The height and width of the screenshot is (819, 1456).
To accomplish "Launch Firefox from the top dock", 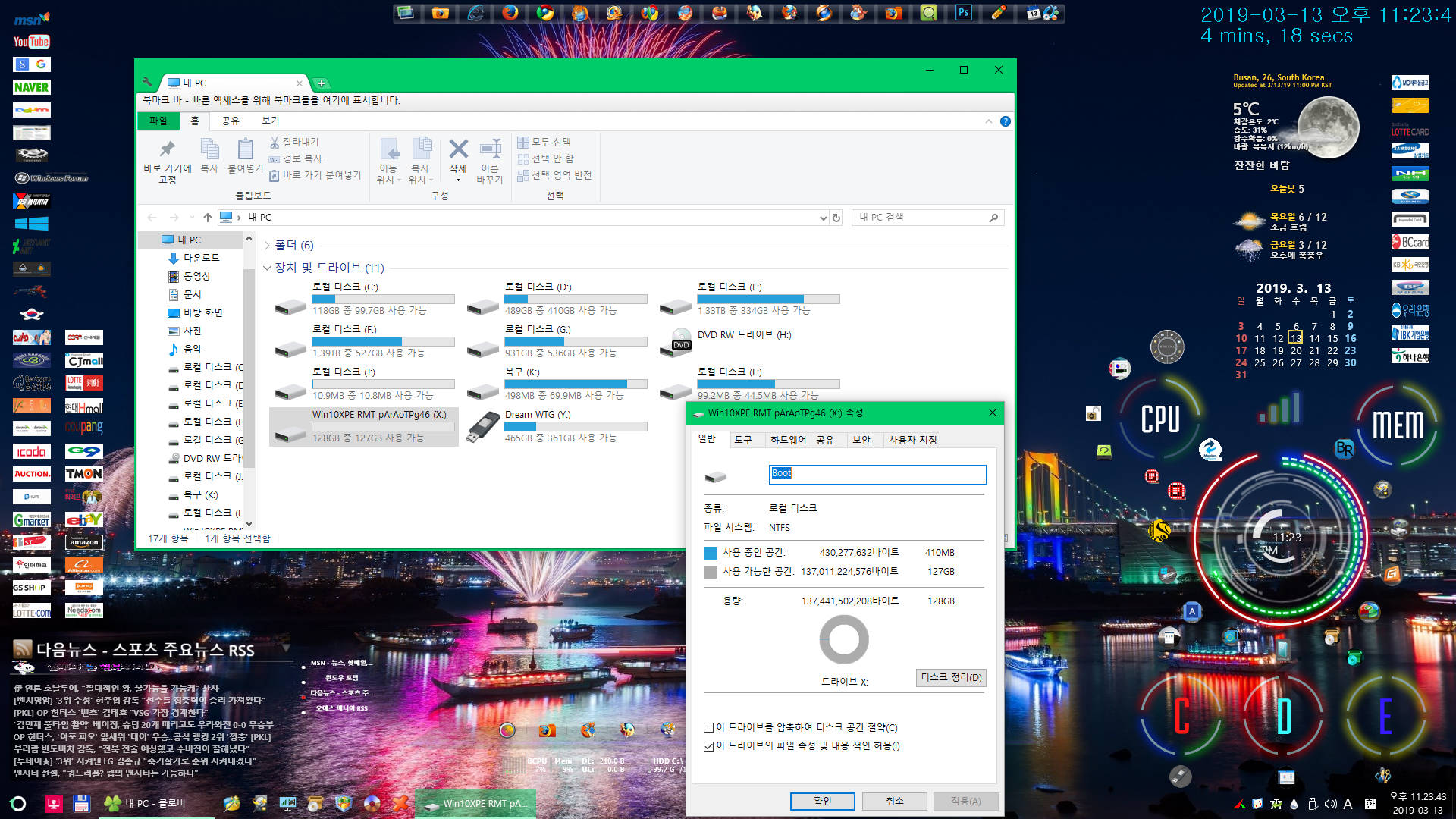I will [x=510, y=13].
